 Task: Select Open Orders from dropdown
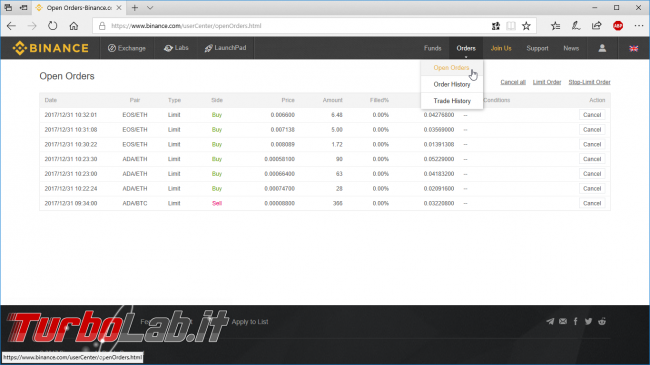coord(451,68)
